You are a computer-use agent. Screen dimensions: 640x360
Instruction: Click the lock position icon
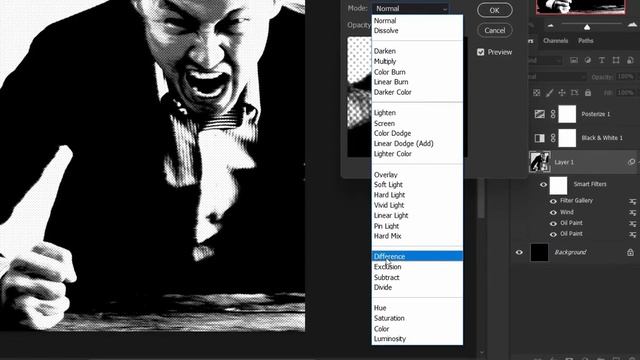tap(562, 93)
